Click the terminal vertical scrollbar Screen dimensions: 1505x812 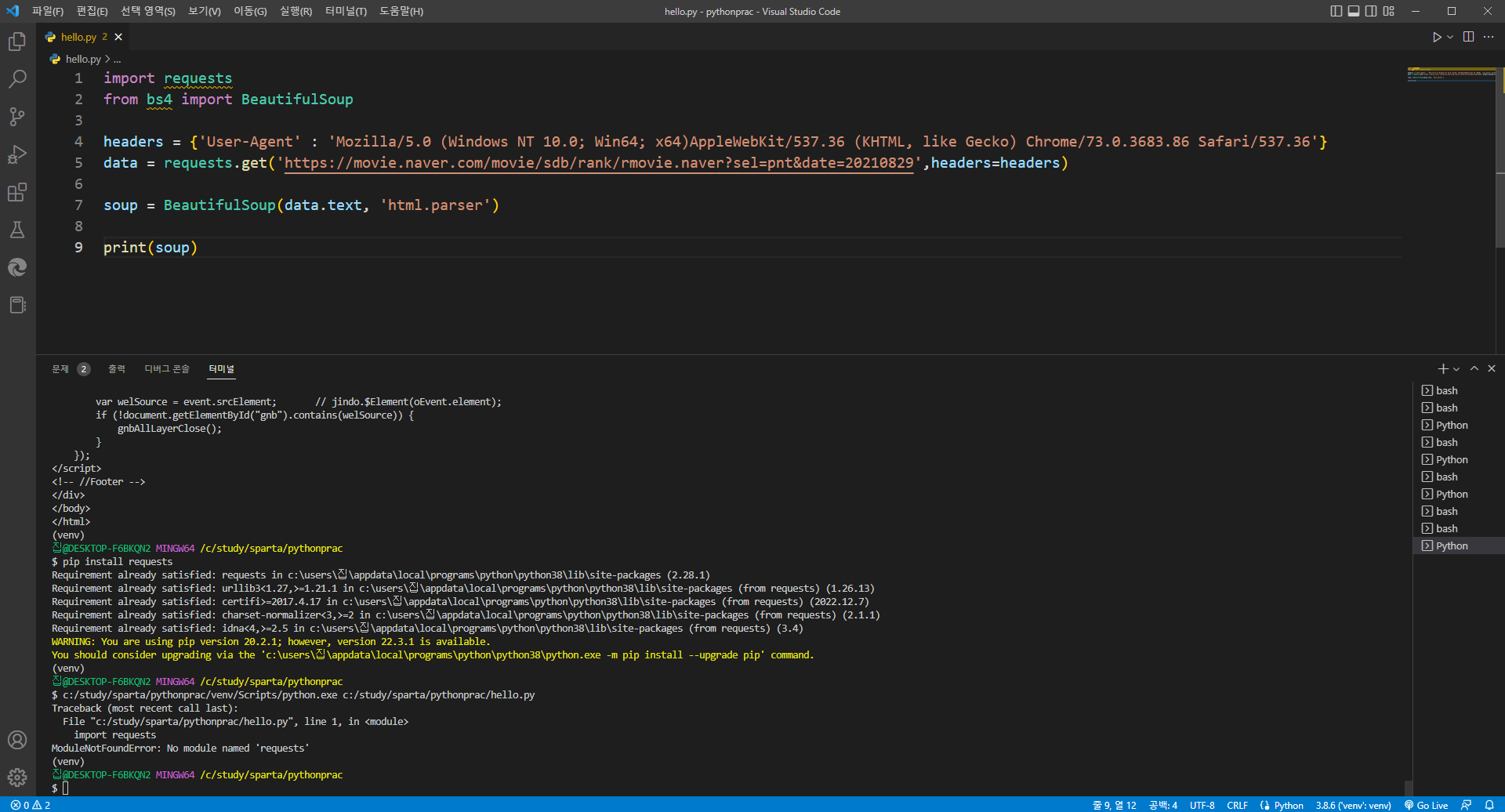pyautogui.click(x=1409, y=787)
